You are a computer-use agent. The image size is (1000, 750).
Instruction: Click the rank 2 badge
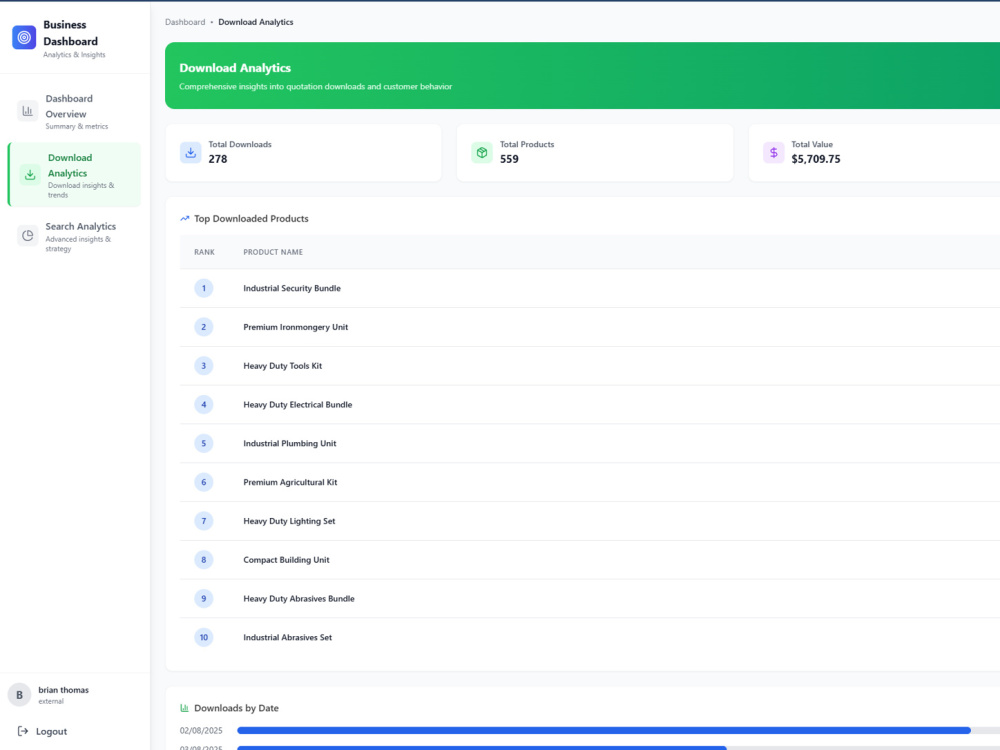coord(204,327)
